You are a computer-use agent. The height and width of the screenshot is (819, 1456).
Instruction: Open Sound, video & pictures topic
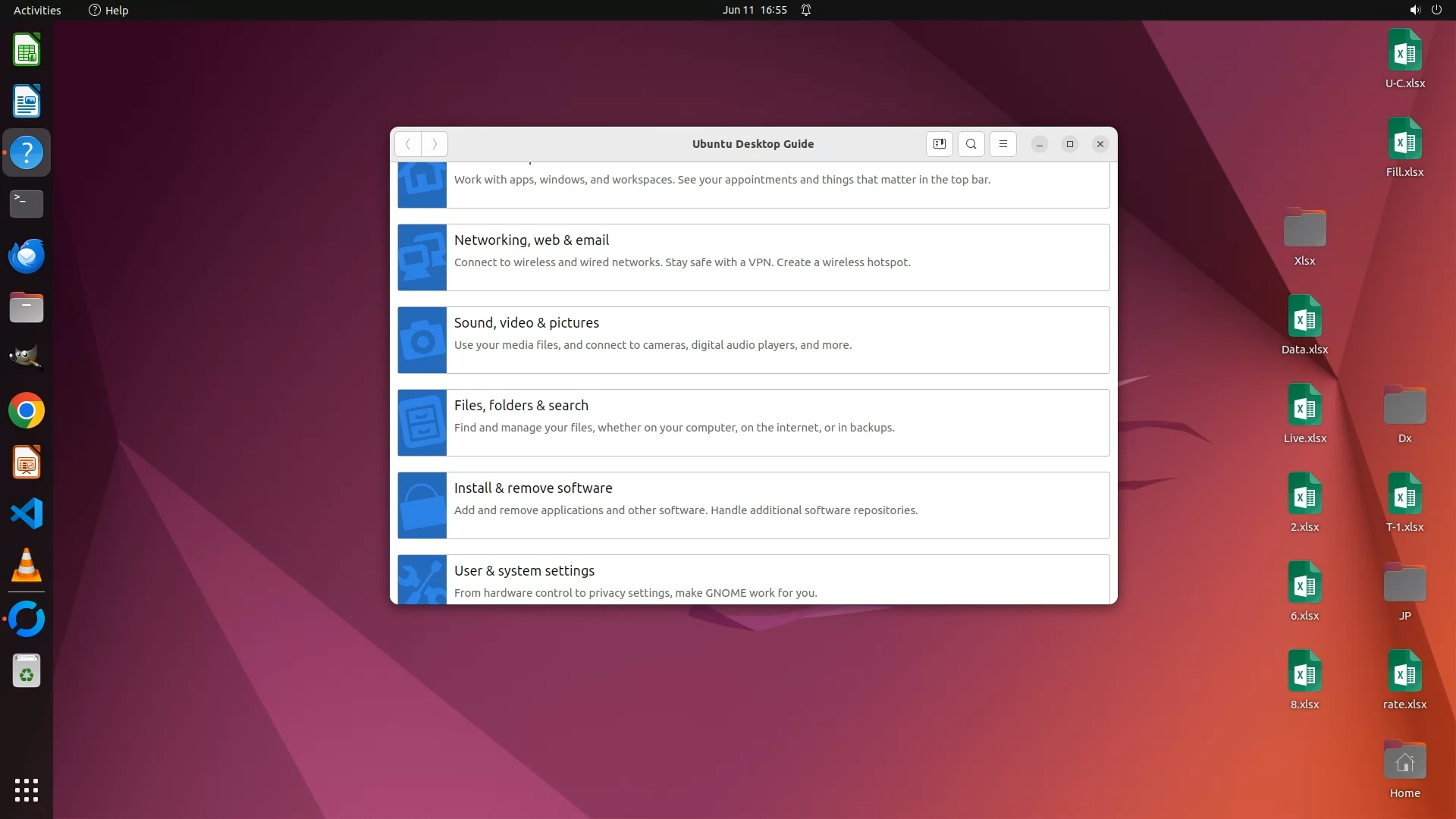754,340
